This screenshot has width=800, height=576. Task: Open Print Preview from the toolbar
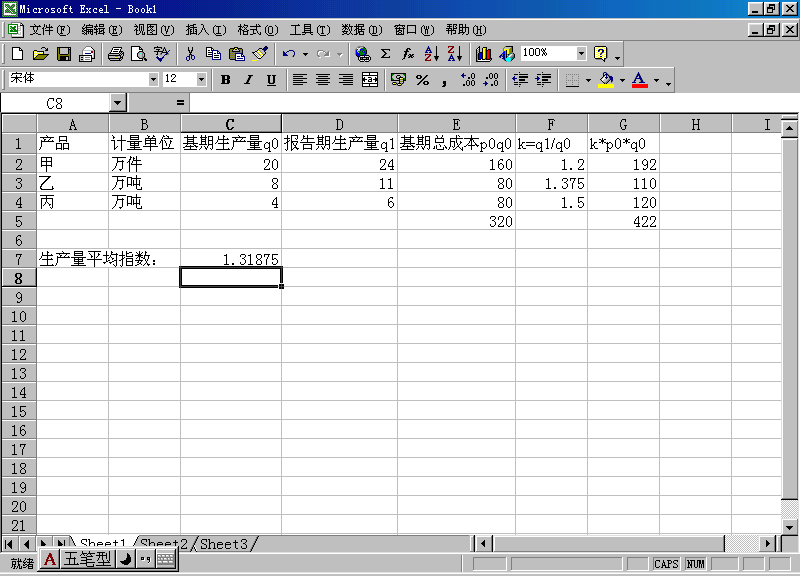tap(137, 53)
